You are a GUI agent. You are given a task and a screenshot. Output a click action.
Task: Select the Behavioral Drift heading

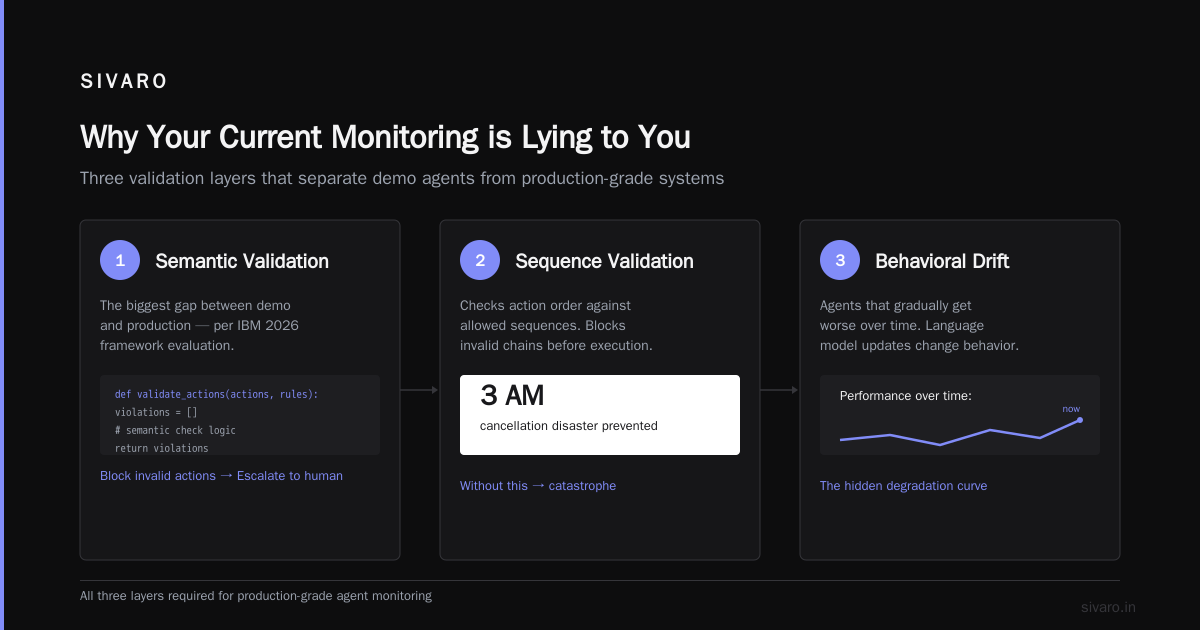pyautogui.click(x=942, y=261)
